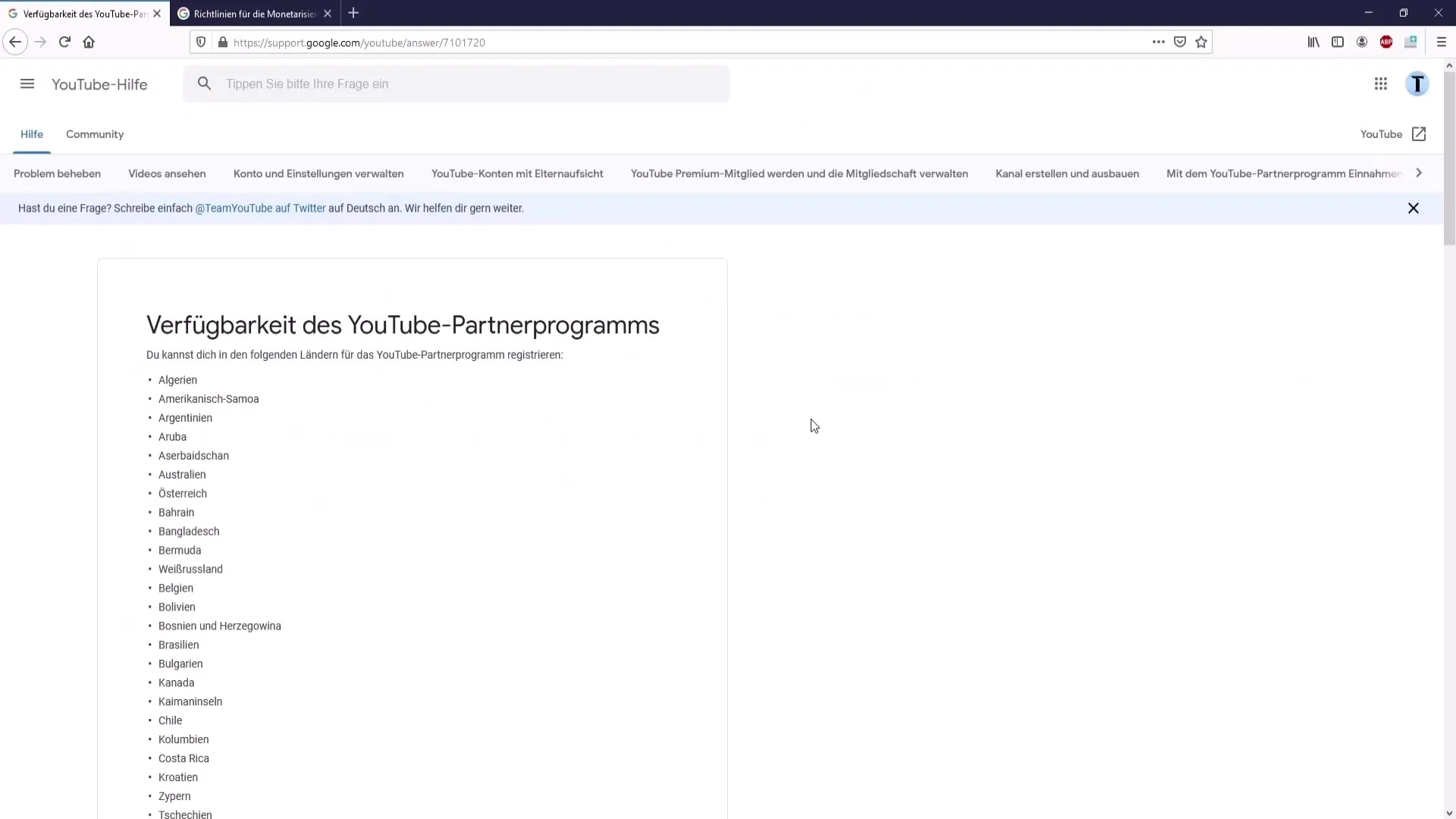Select Problem beheben navigation category
Image resolution: width=1456 pixels, height=819 pixels.
coord(57,174)
